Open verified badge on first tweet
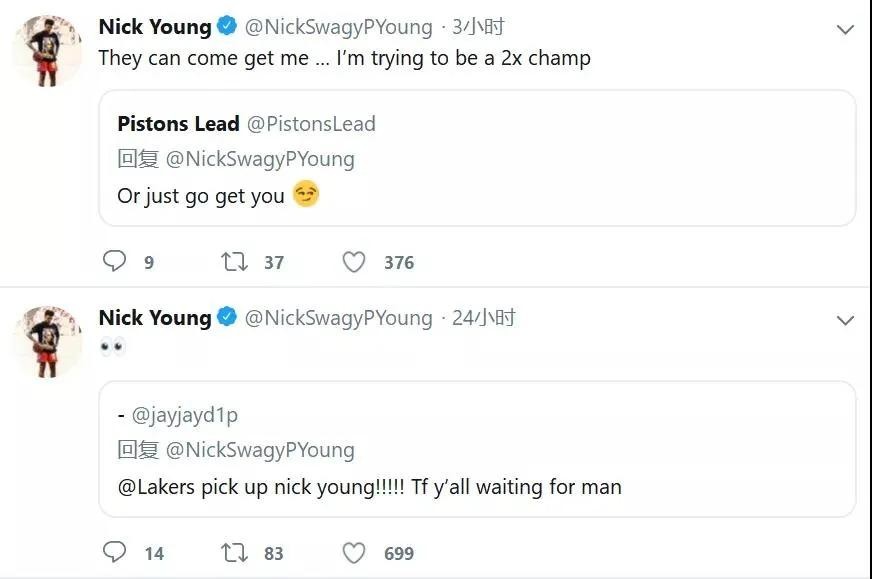Screen dimensions: 872x579 pos(227,27)
